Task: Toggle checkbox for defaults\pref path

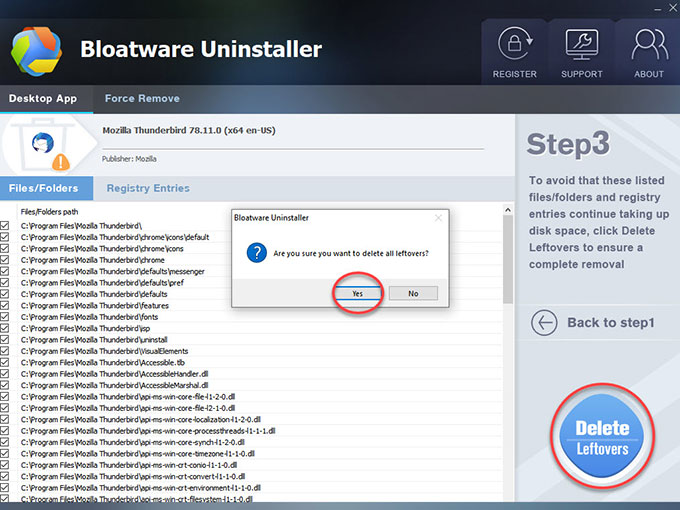Action: pos(5,282)
